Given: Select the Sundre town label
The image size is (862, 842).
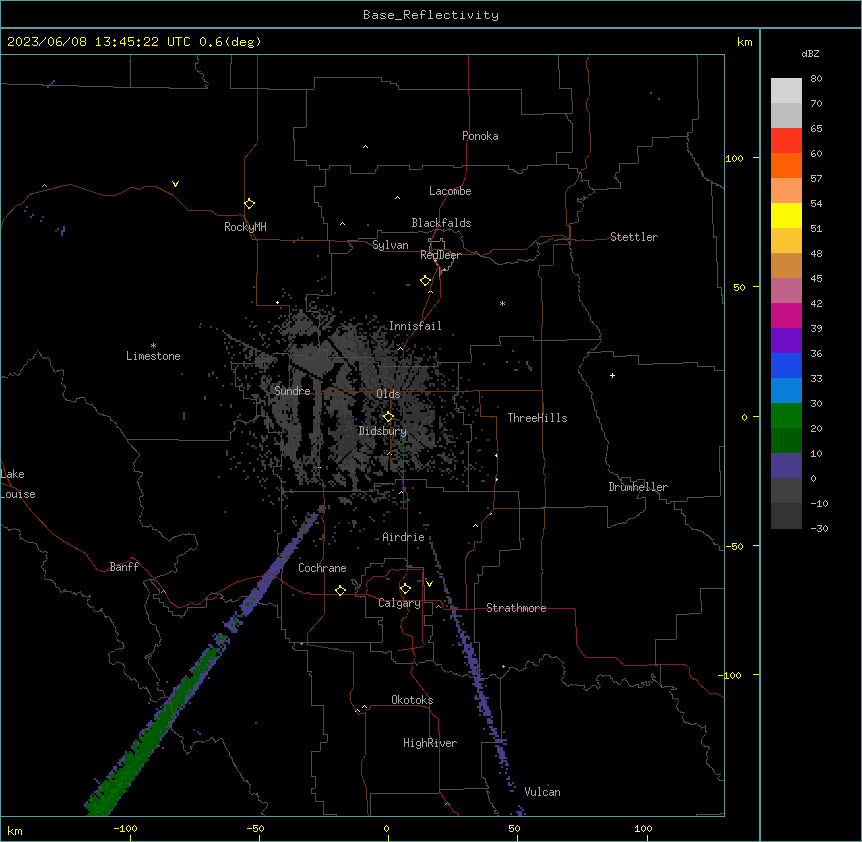Looking at the screenshot, I should (292, 391).
